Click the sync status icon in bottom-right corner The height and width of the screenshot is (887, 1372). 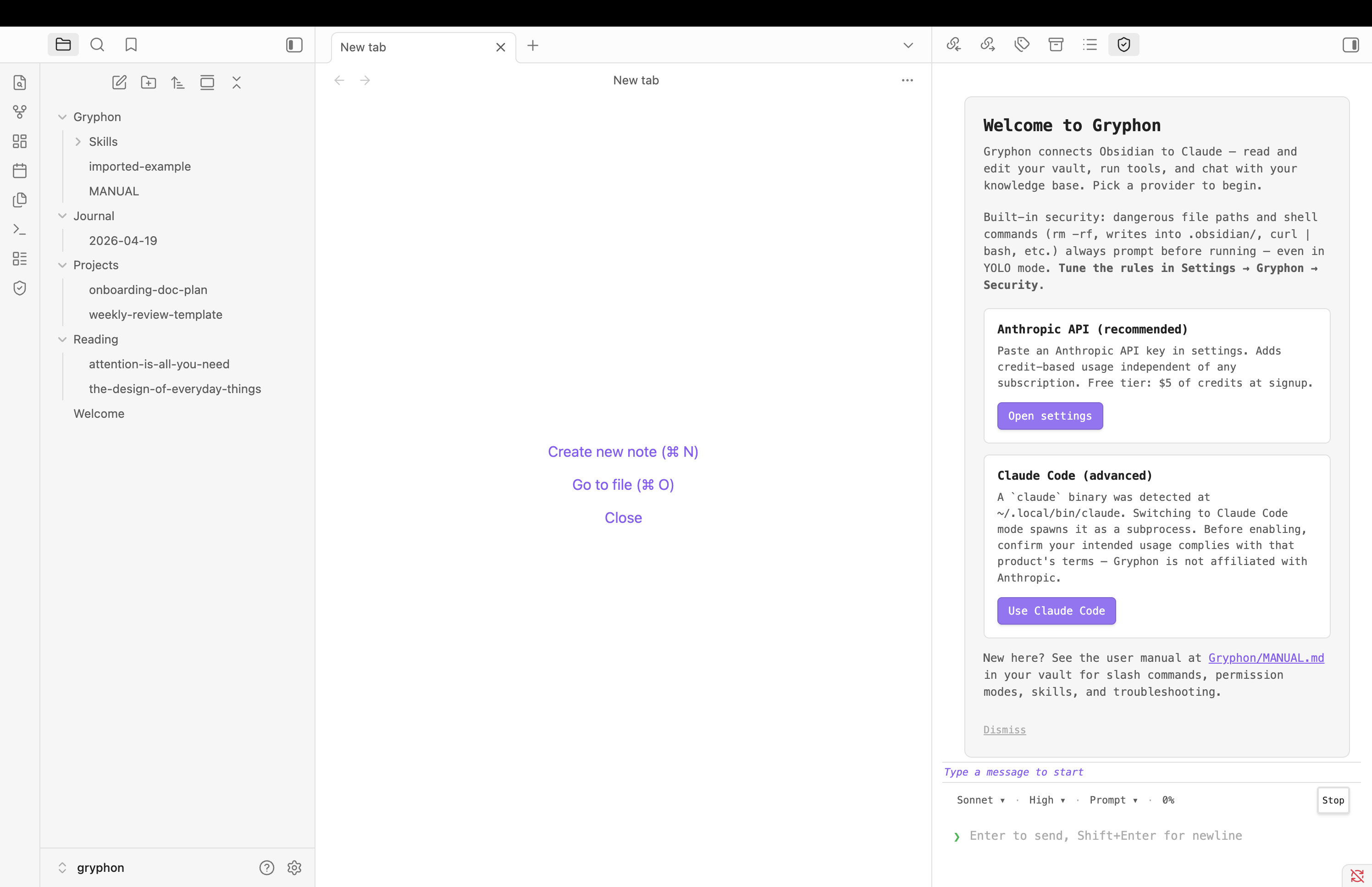pos(1357,876)
